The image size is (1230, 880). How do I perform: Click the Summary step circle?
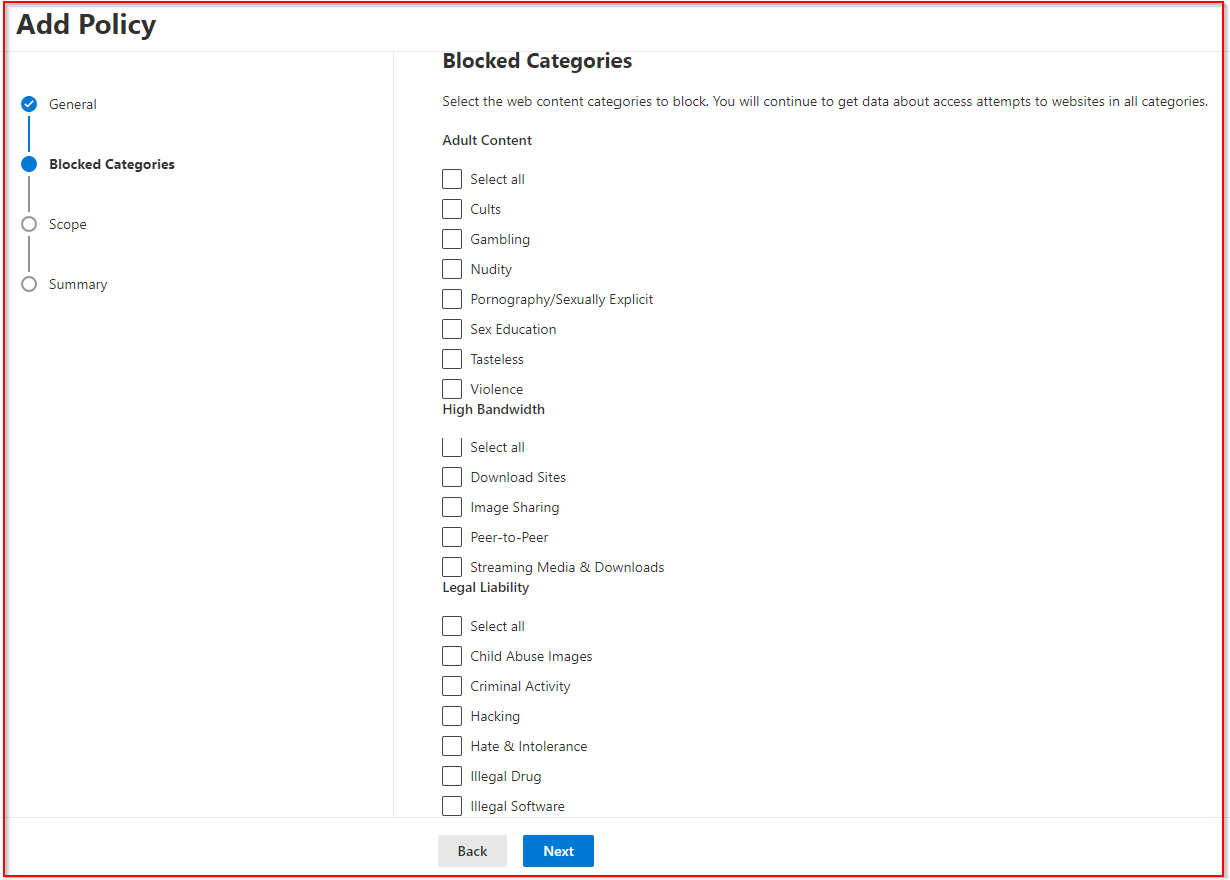coord(29,284)
